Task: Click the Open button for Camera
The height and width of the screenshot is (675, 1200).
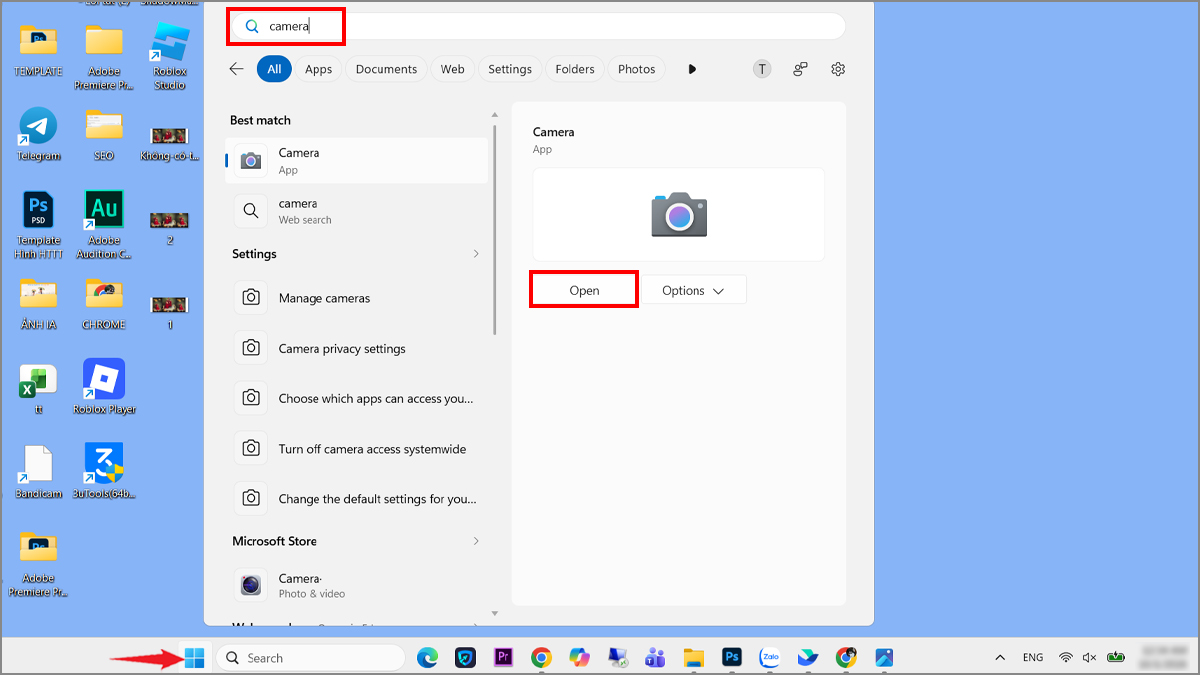Action: 584,290
